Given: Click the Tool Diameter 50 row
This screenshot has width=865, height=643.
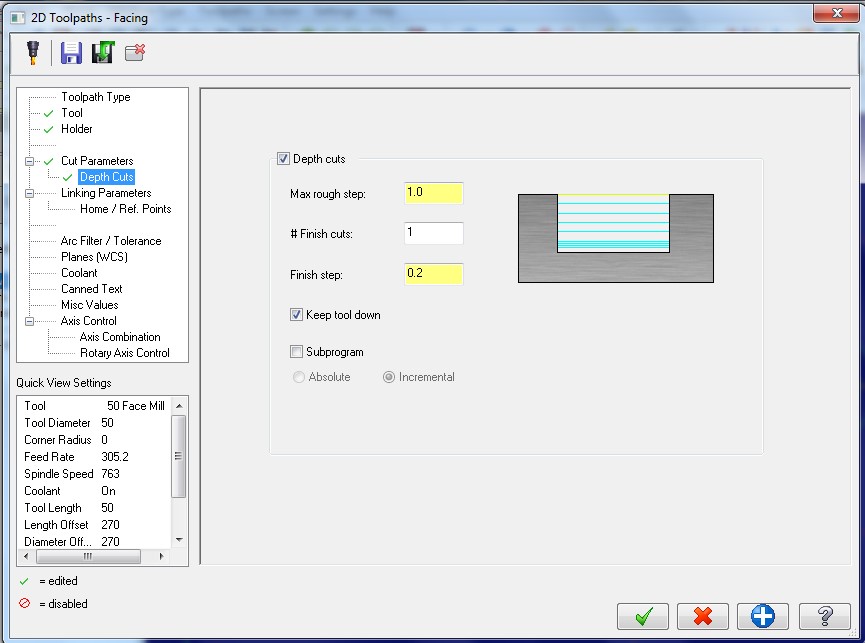Looking at the screenshot, I should click(94, 423).
